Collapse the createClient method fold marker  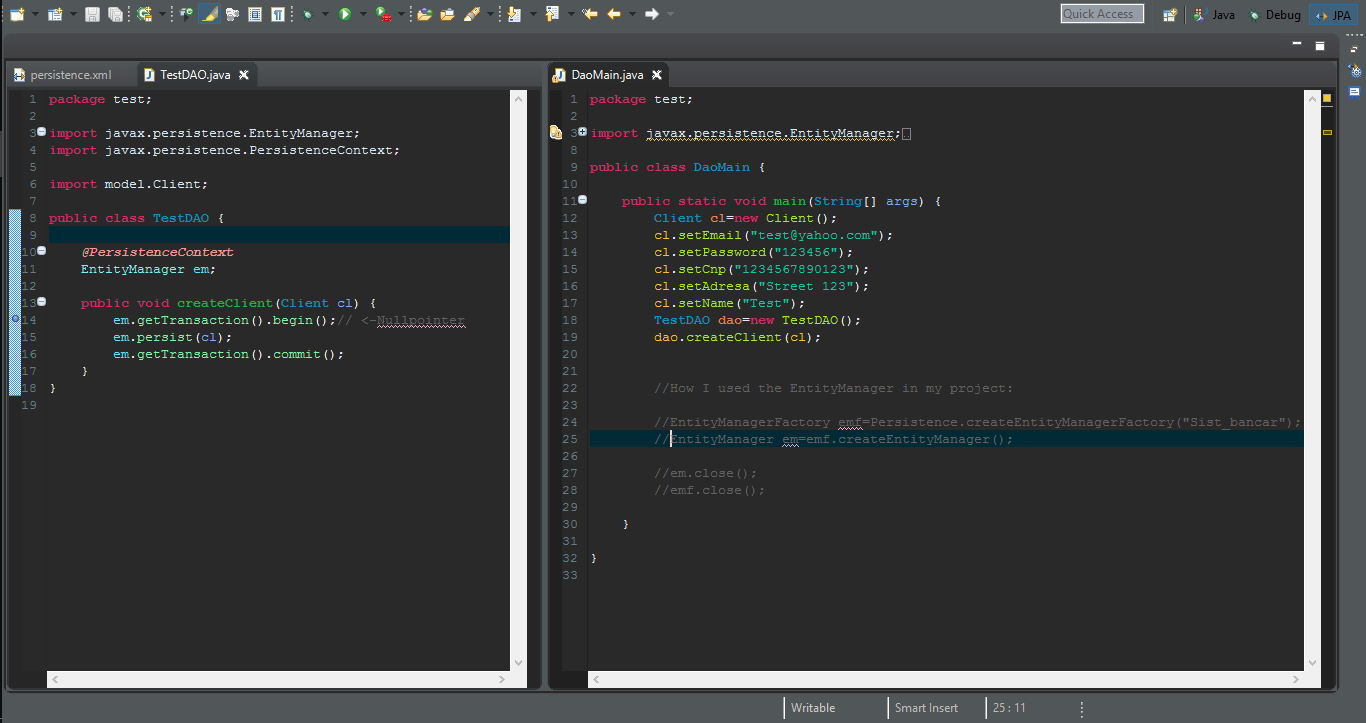click(41, 302)
